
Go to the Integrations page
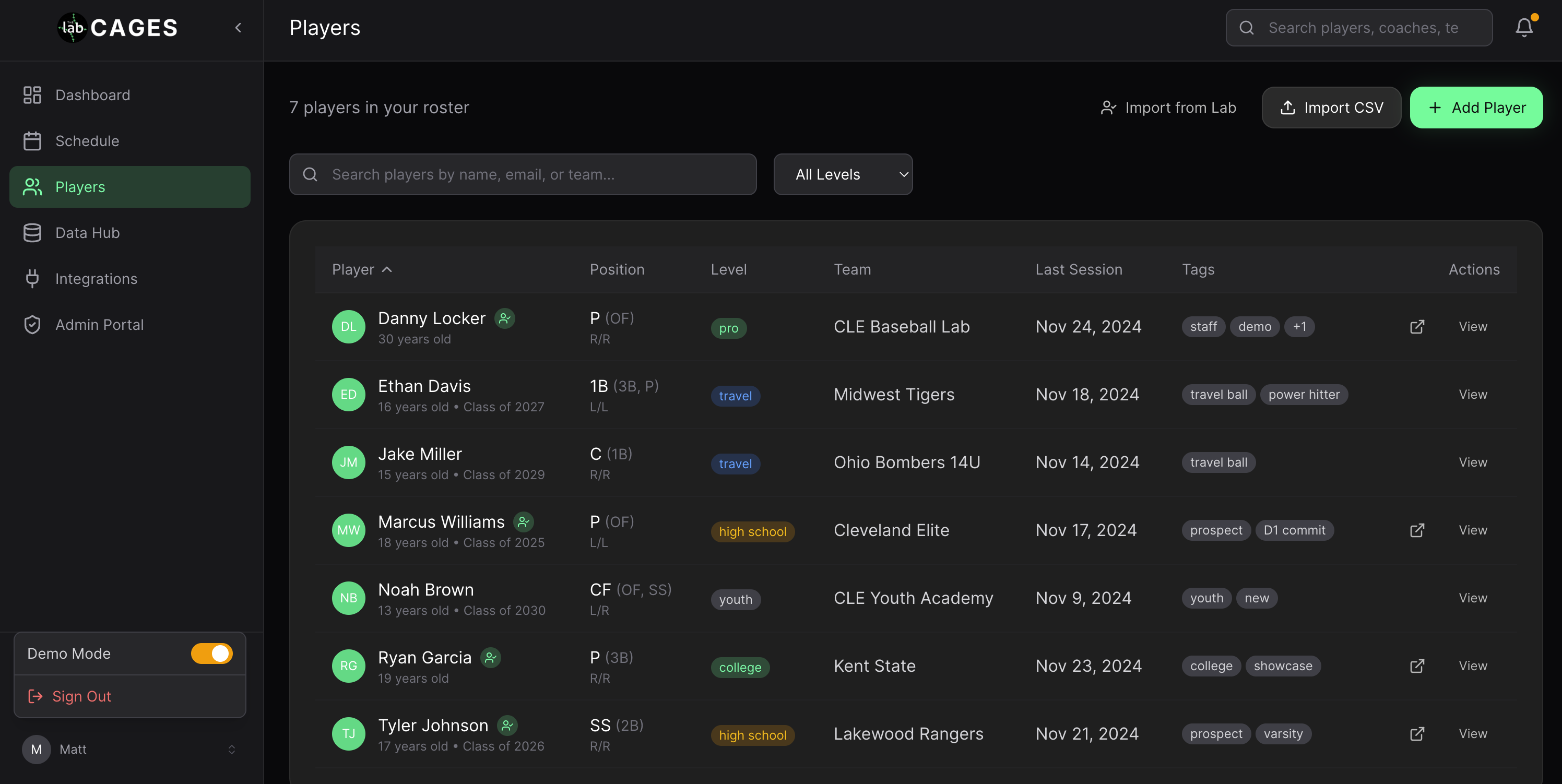pos(96,279)
